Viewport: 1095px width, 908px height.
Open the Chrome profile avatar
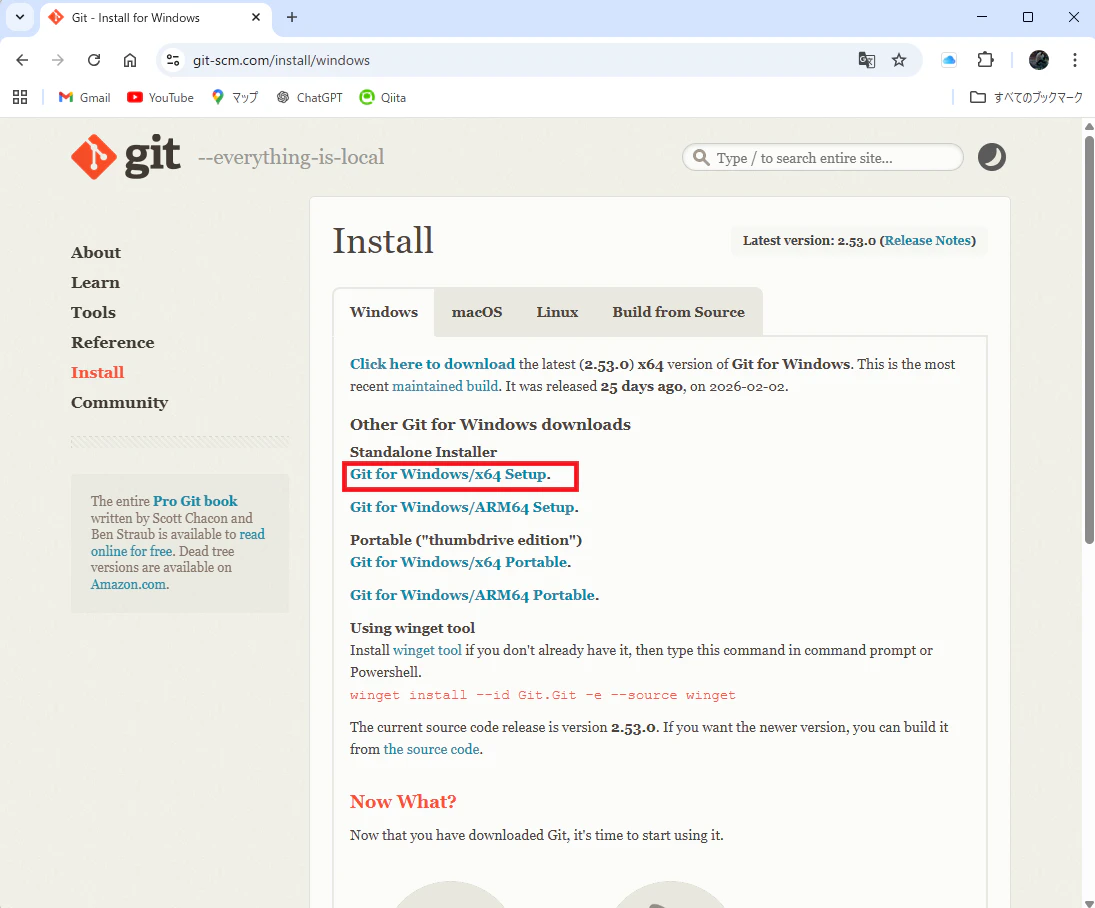click(1038, 60)
